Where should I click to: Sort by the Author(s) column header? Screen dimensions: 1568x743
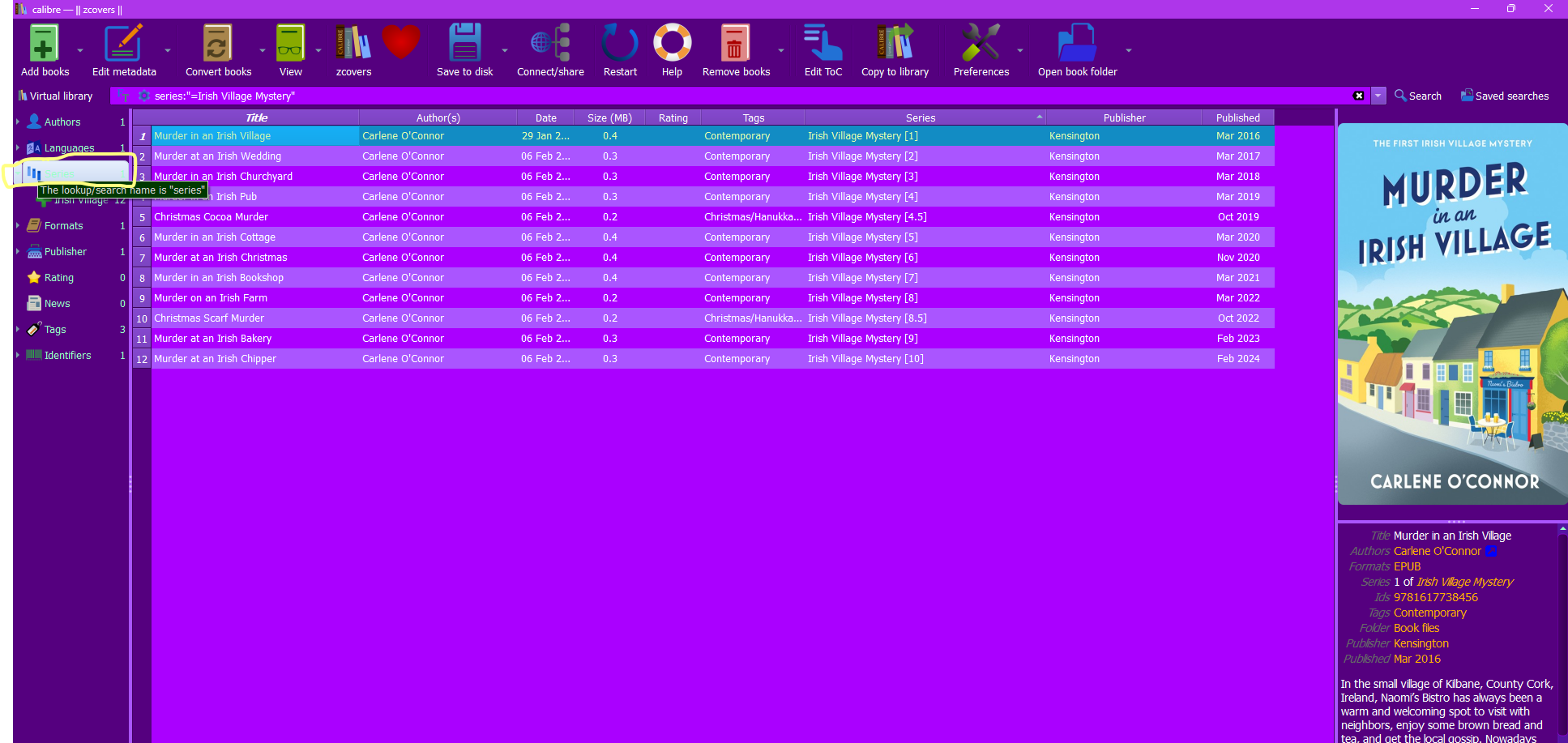(x=438, y=117)
